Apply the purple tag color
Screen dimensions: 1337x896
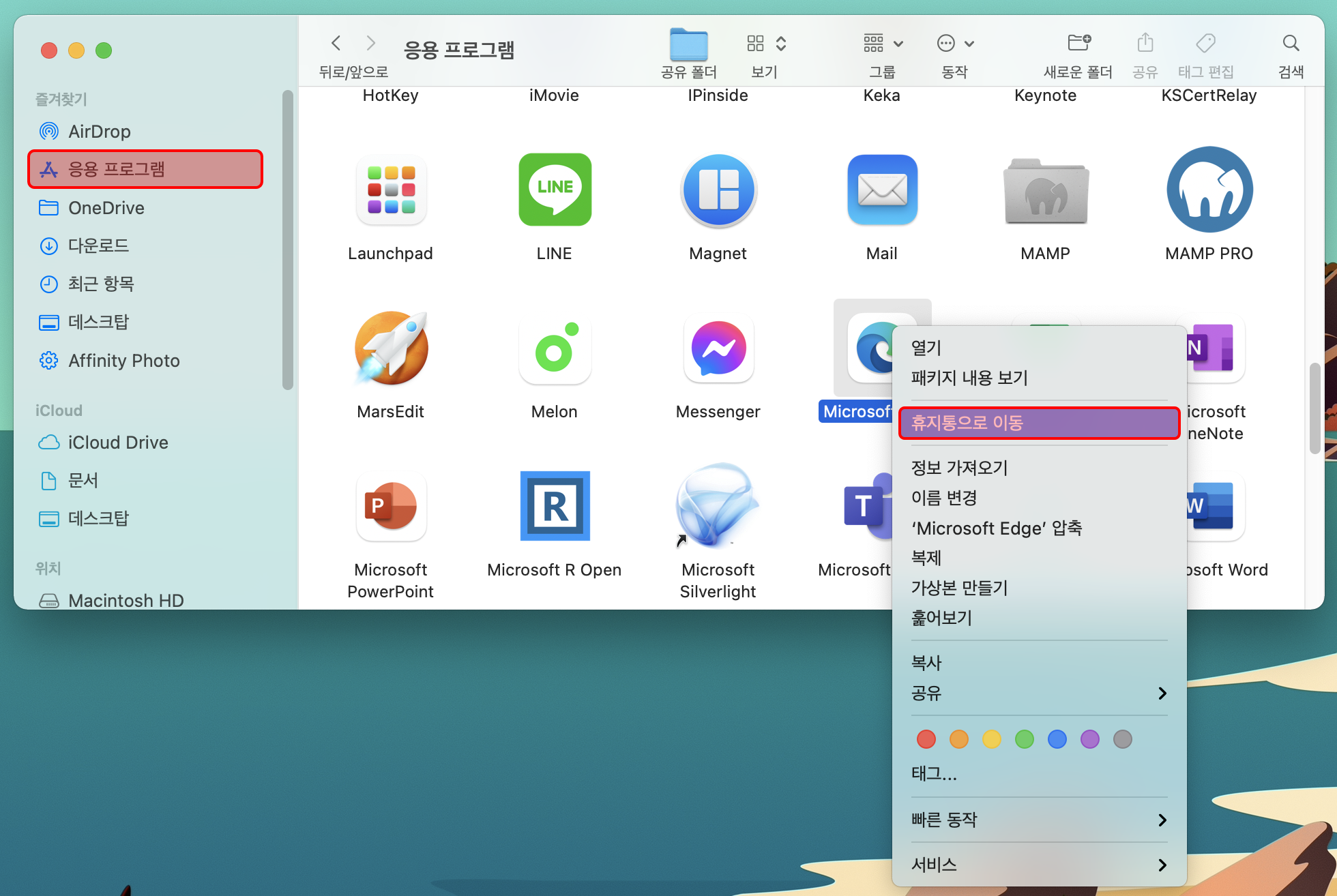(1090, 739)
